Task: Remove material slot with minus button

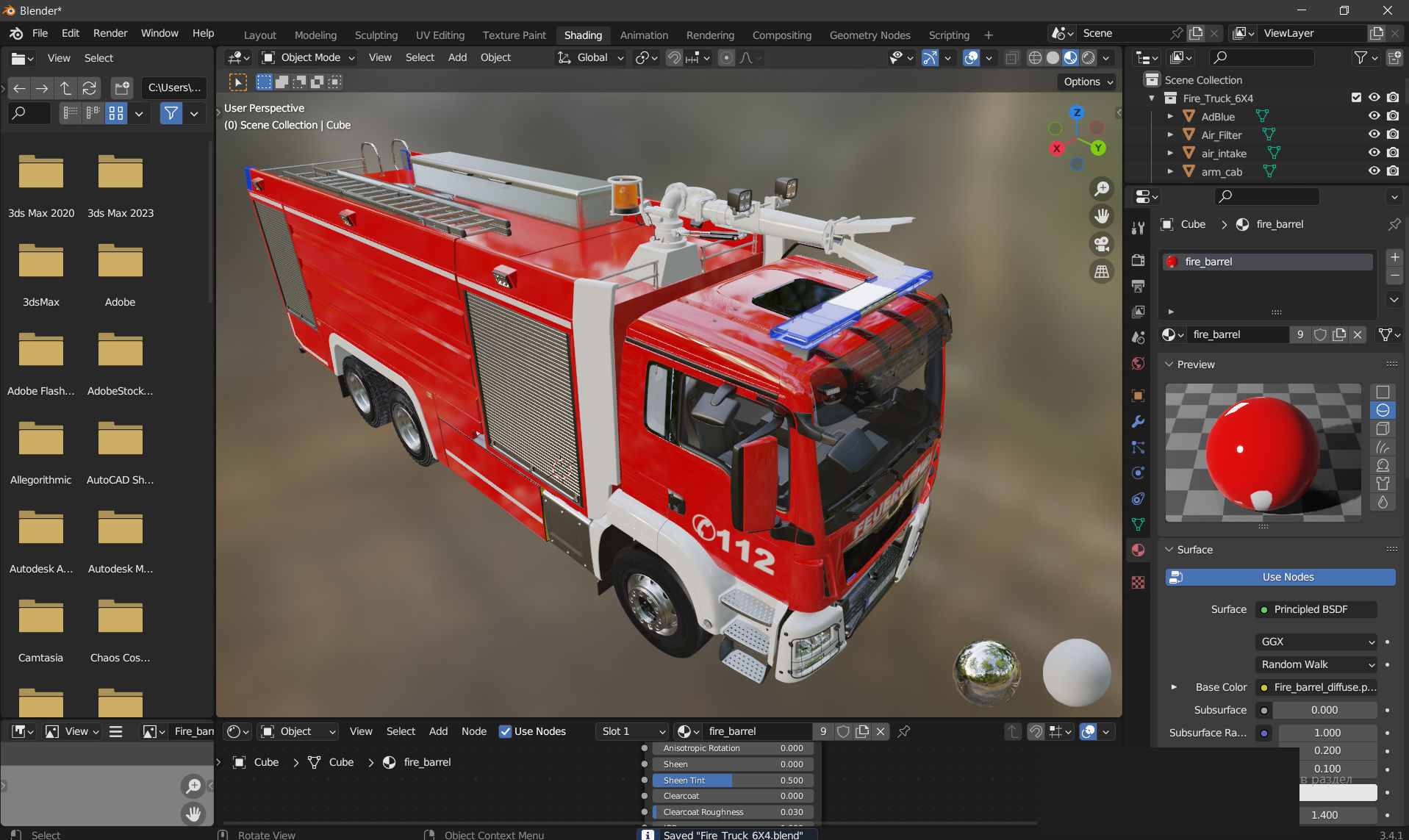Action: tap(1394, 276)
